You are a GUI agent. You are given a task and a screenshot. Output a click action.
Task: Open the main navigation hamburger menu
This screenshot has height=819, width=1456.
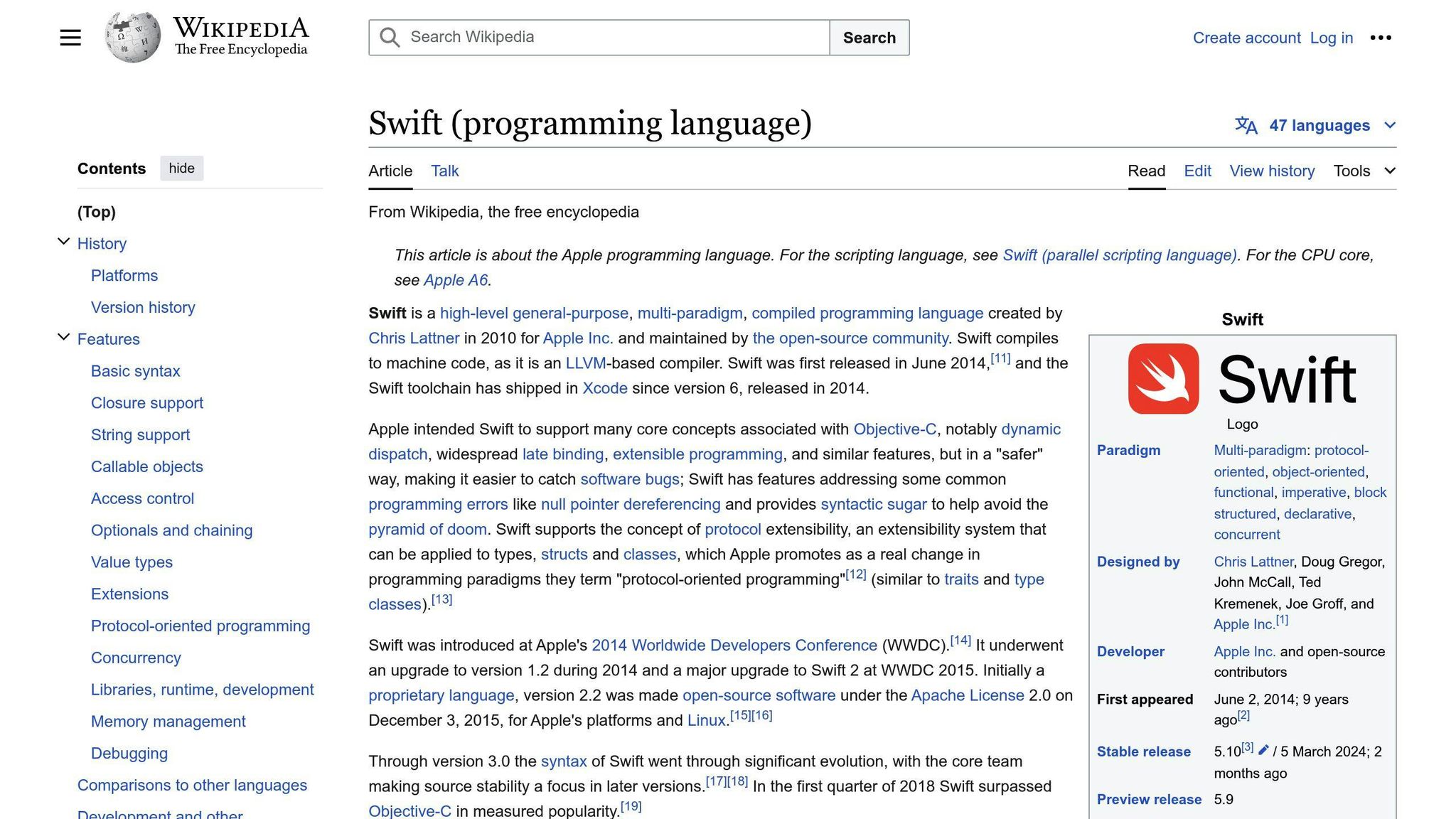tap(70, 37)
